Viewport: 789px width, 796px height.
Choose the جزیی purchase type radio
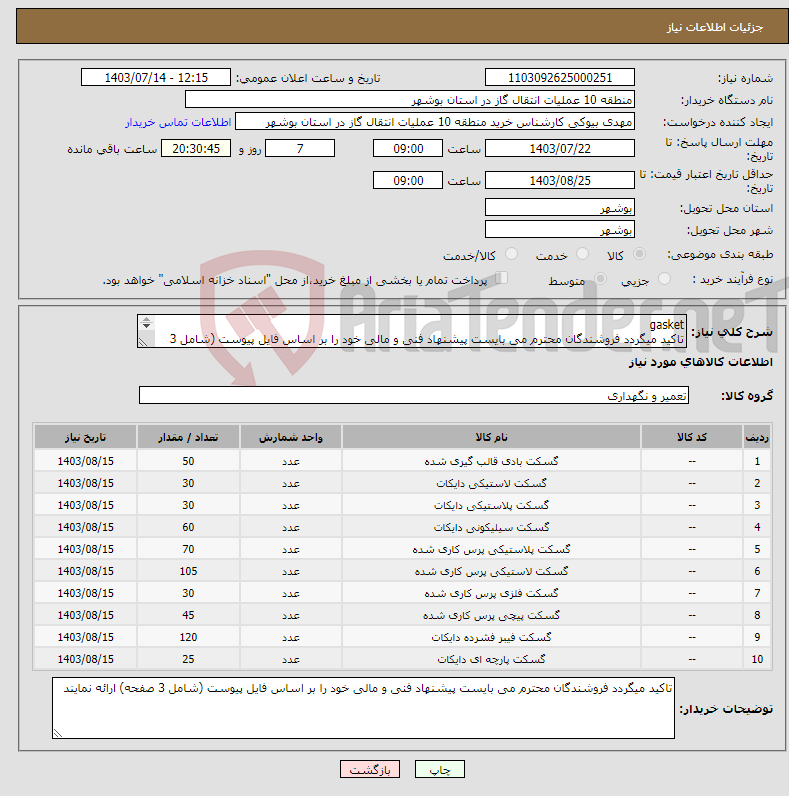tap(664, 278)
